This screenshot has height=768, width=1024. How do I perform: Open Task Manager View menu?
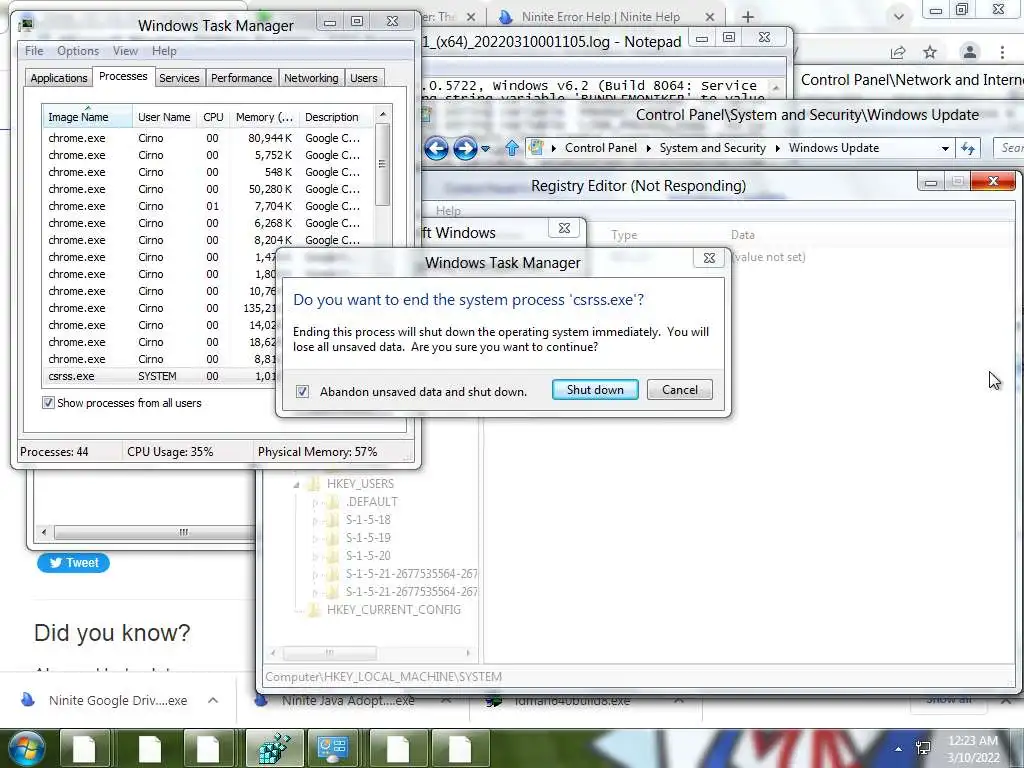tap(125, 51)
